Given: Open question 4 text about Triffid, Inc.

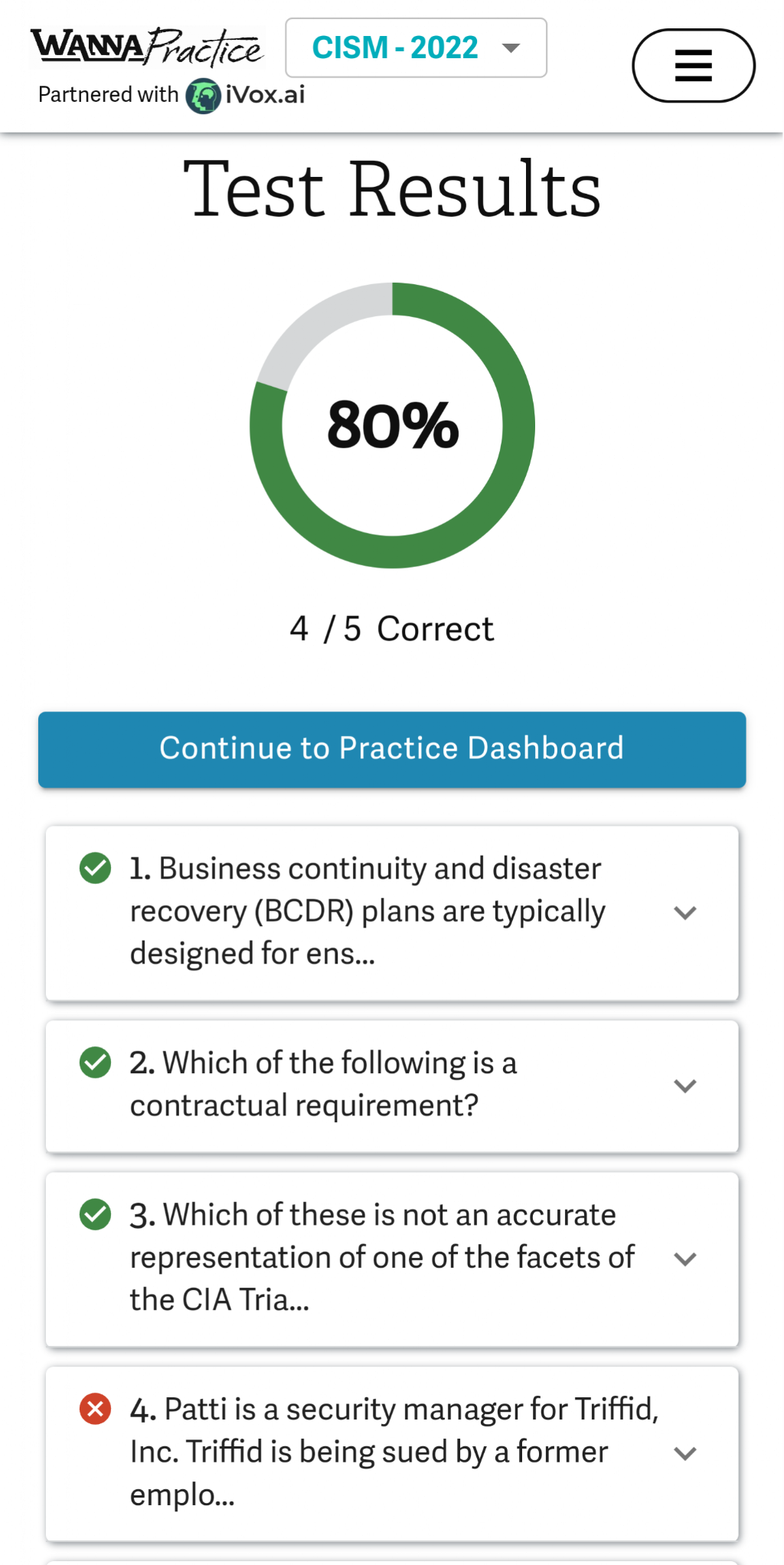Looking at the screenshot, I should [x=394, y=1451].
